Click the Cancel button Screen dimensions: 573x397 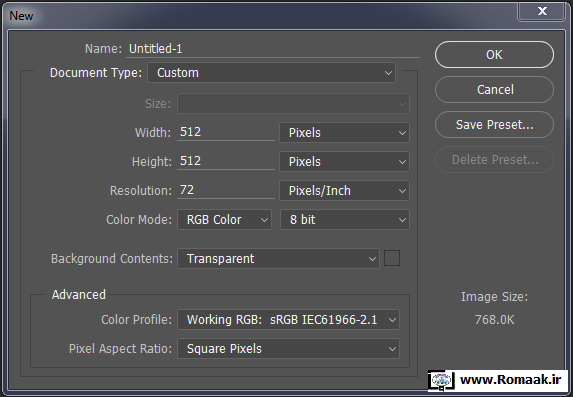coord(494,90)
